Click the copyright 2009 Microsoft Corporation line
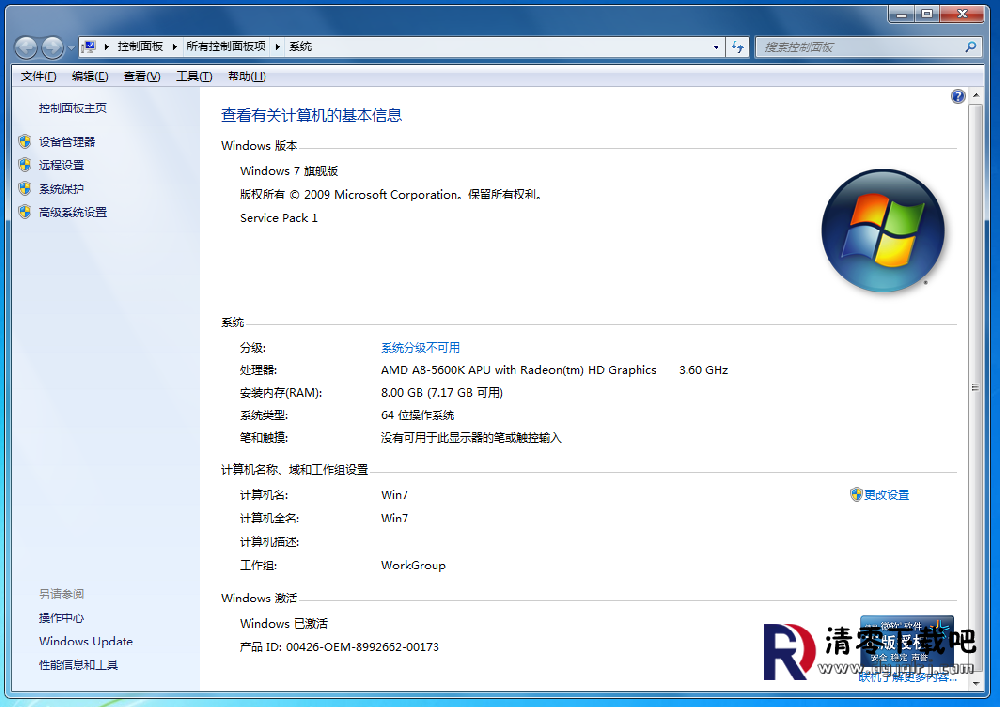 point(391,194)
